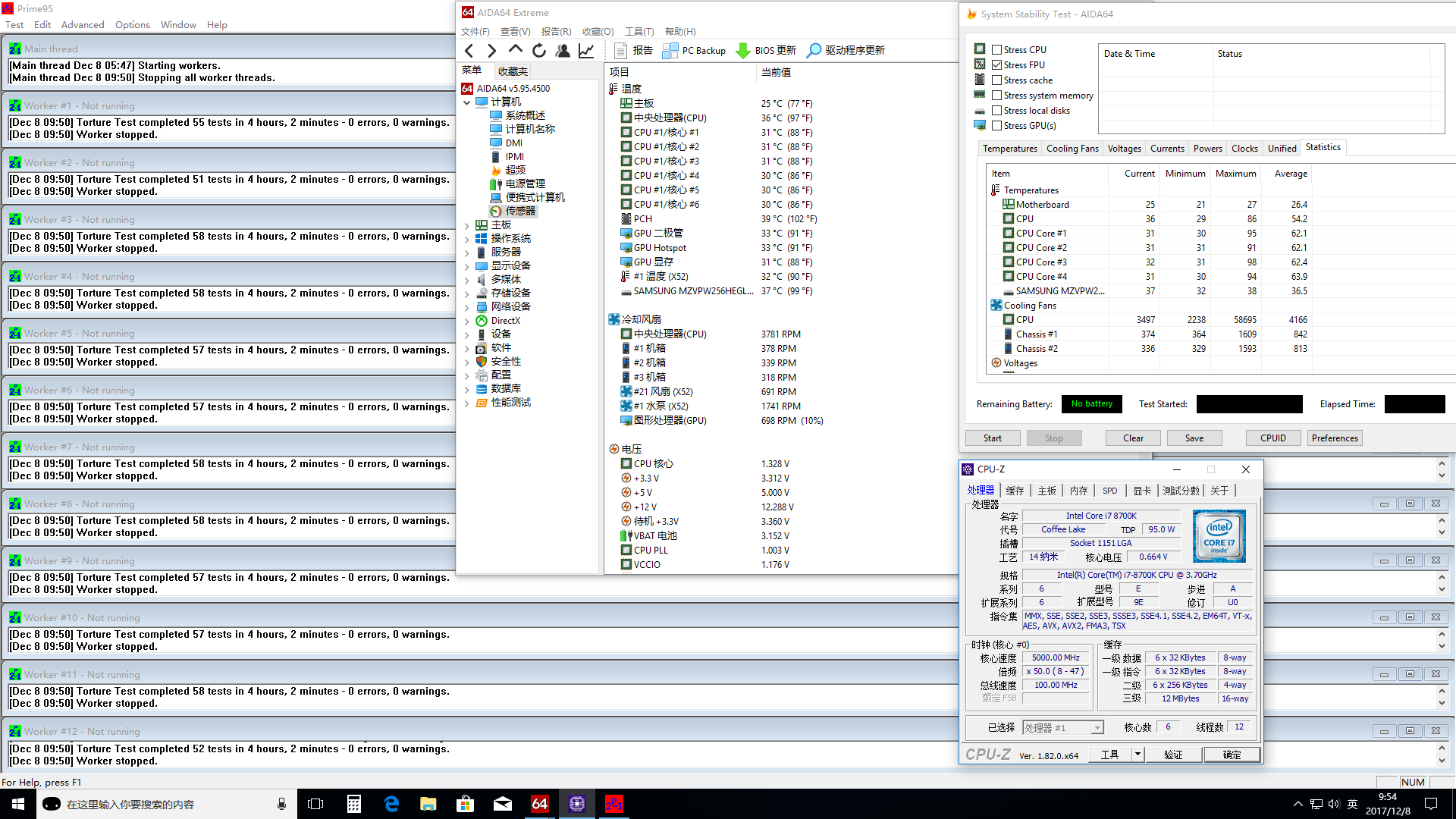Open AIDA64 from the Windows taskbar
Viewport: 1456px width, 819px height.
click(x=539, y=804)
